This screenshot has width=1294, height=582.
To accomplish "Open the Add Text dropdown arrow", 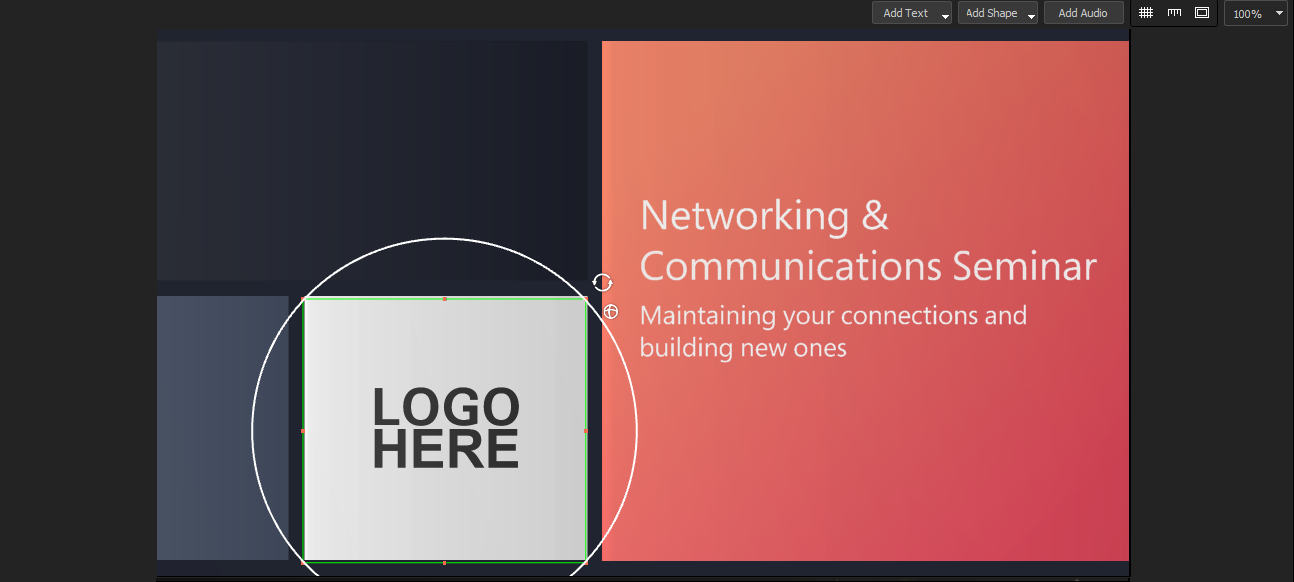I will (945, 15).
